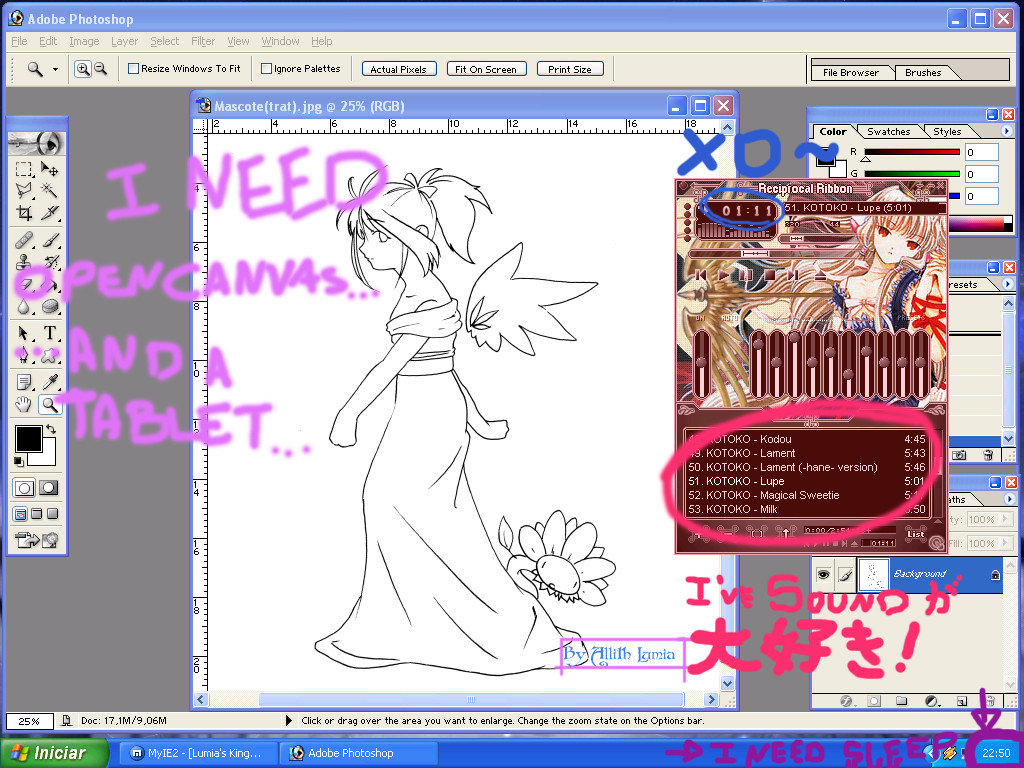This screenshot has width=1024, height=768.
Task: Open the Image menu
Action: tap(84, 41)
